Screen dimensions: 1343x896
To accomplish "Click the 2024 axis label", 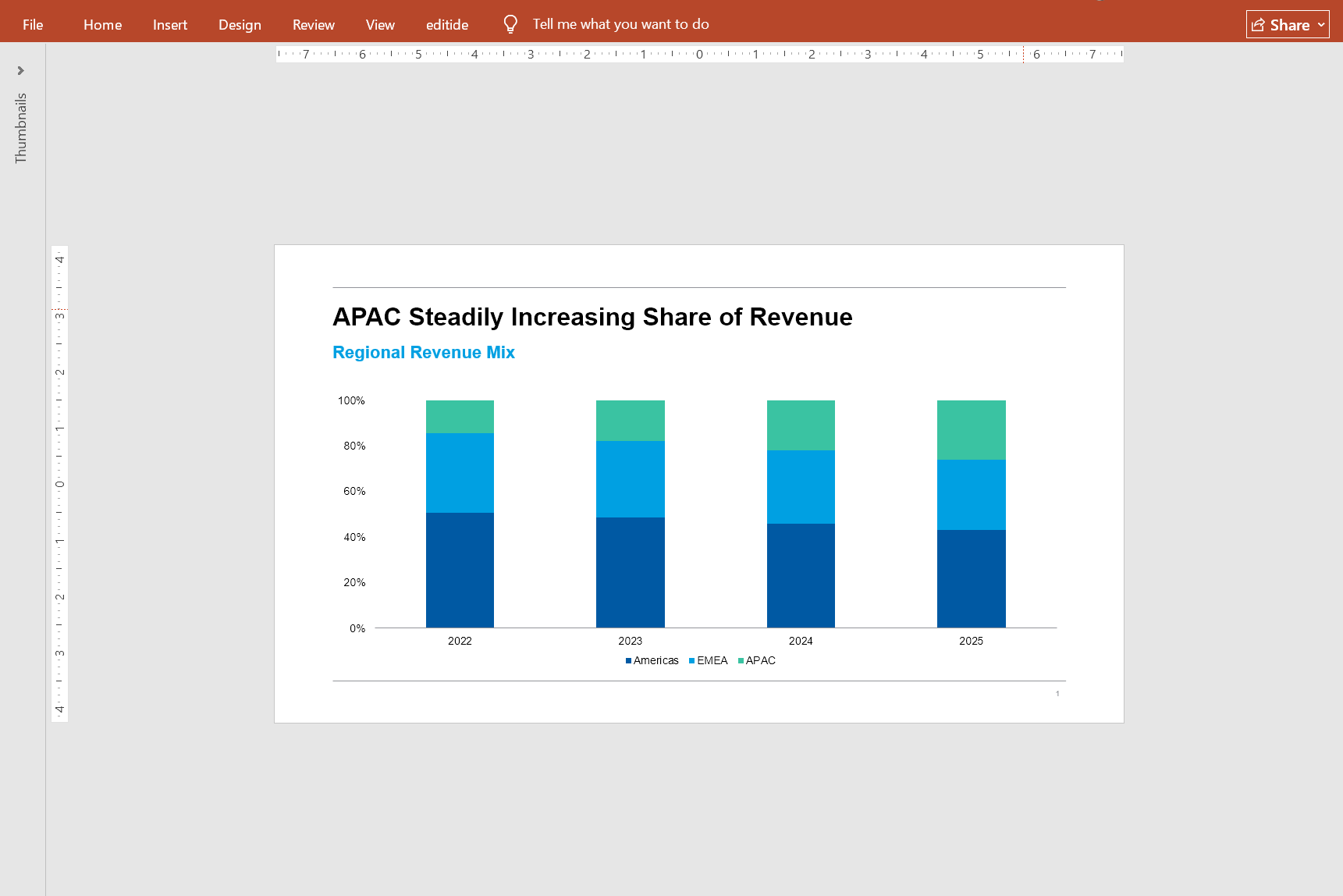I will tap(801, 641).
